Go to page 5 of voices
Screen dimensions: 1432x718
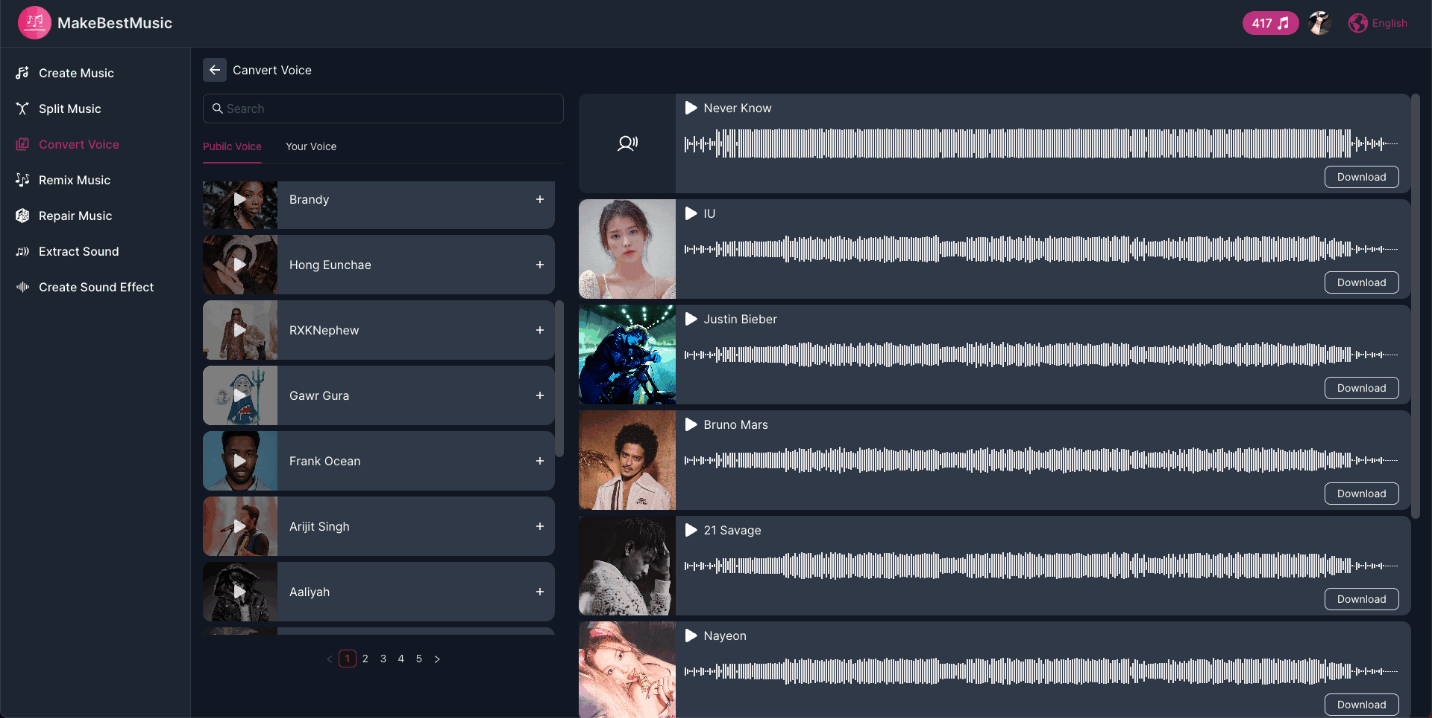(419, 659)
